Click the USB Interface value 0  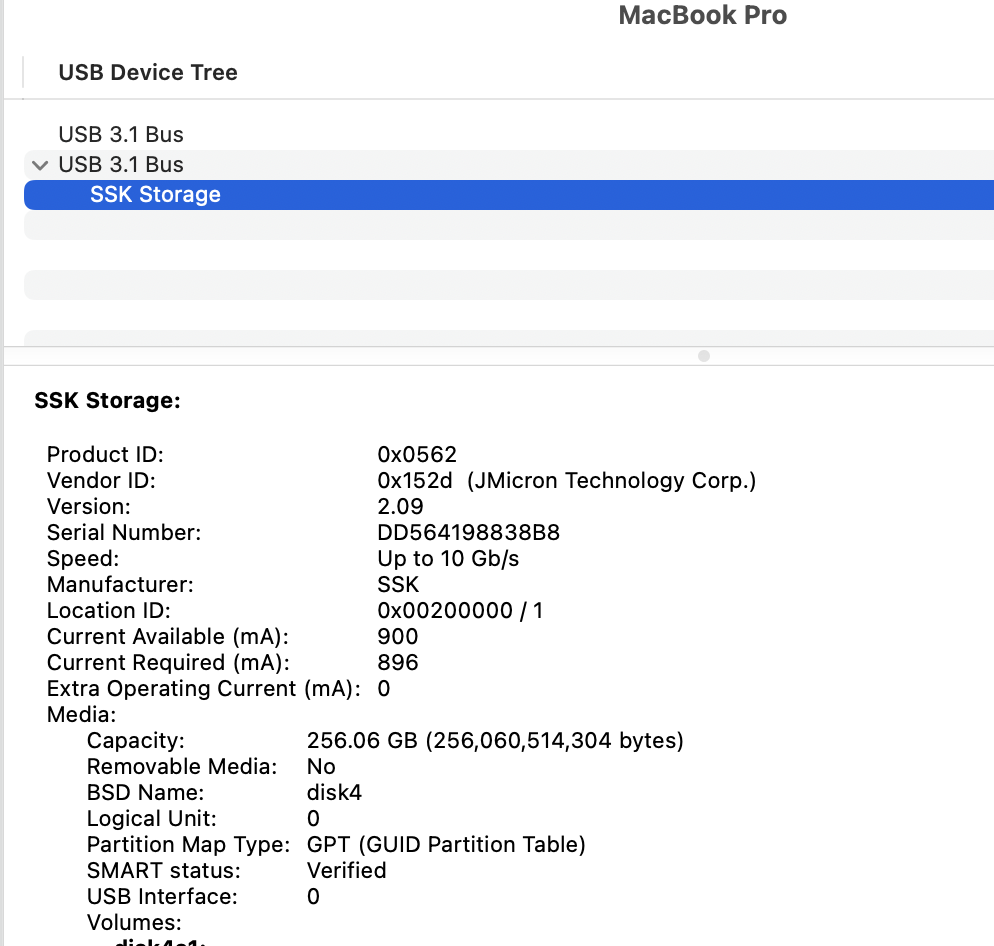(x=313, y=897)
